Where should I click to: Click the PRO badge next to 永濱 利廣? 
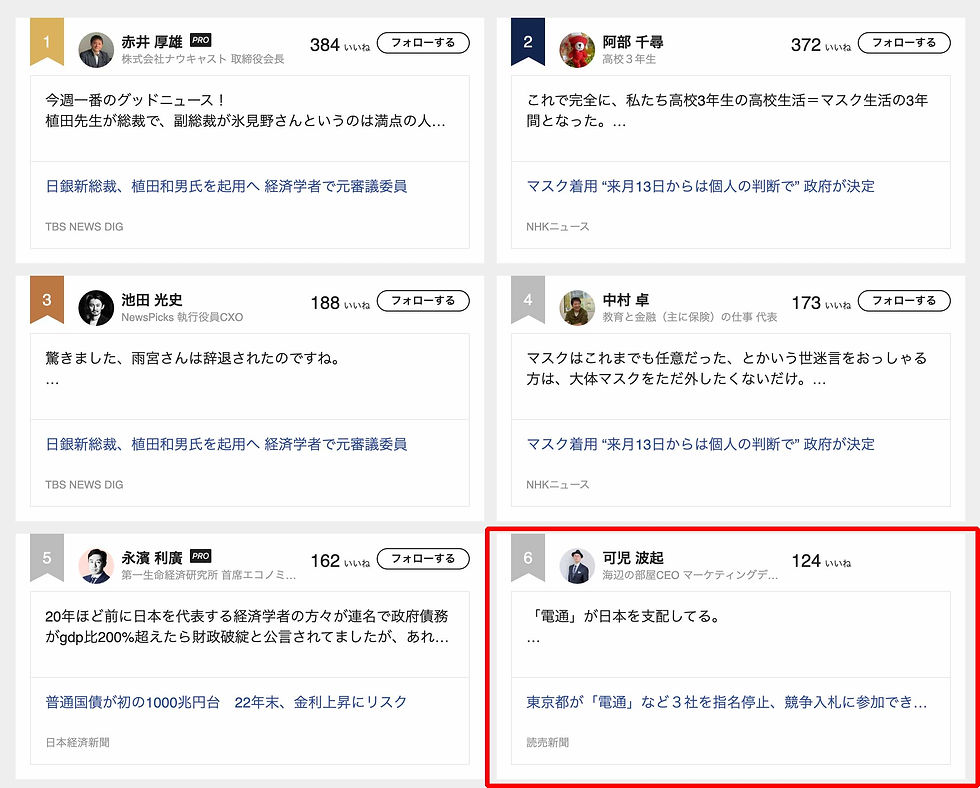pos(201,556)
